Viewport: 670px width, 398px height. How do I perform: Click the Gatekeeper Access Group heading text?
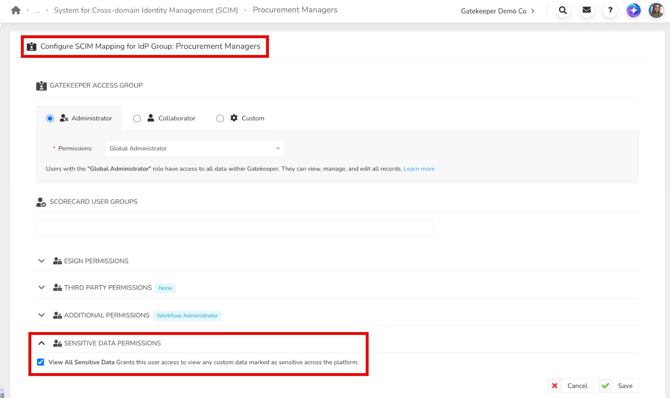click(96, 85)
